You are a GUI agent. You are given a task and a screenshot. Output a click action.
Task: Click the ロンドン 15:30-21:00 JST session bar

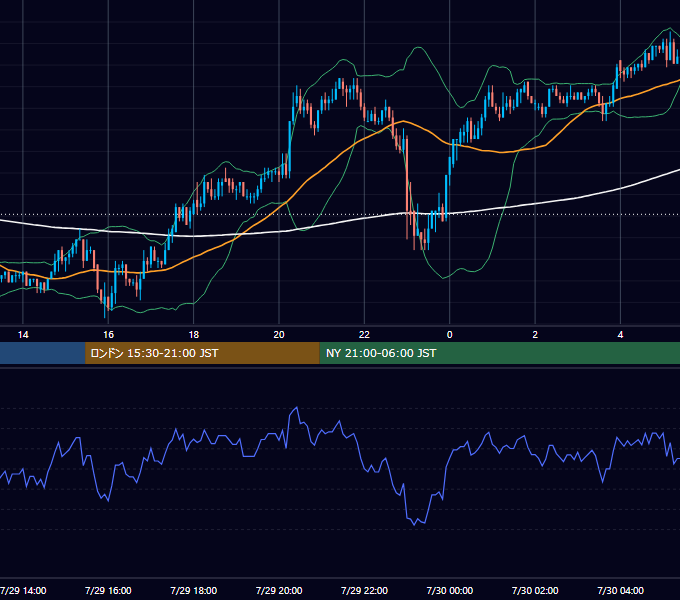pyautogui.click(x=202, y=353)
